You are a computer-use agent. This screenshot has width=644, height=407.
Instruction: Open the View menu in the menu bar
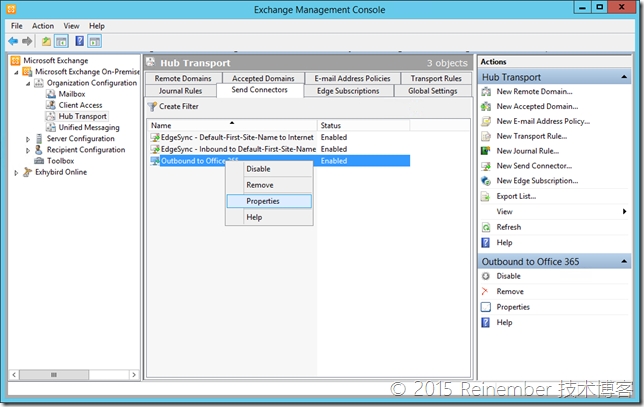coord(71,26)
